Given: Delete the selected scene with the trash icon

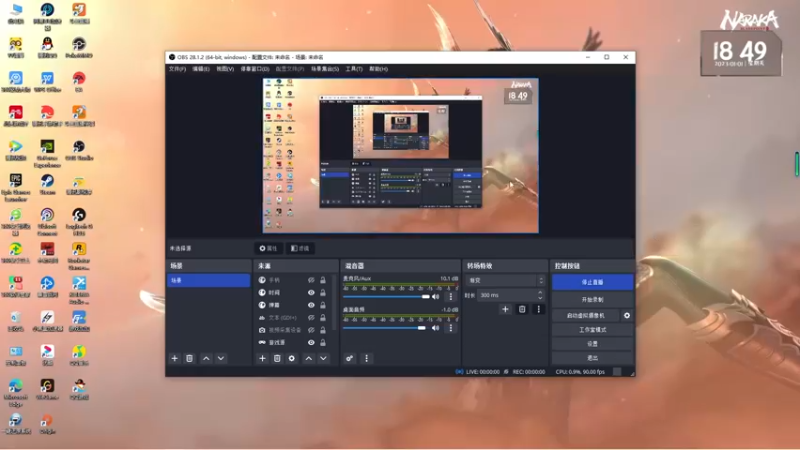Looking at the screenshot, I should click(189, 358).
